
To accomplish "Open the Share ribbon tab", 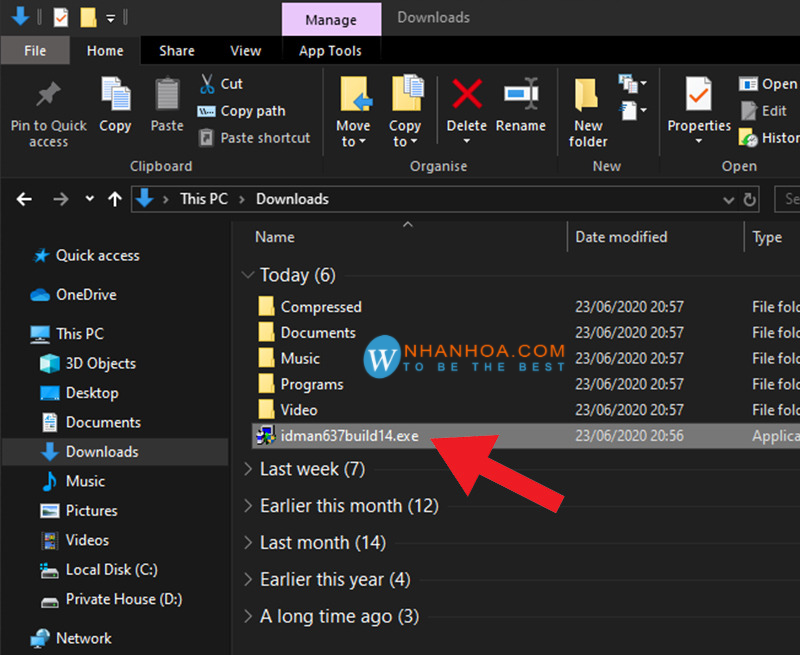I will [x=177, y=51].
